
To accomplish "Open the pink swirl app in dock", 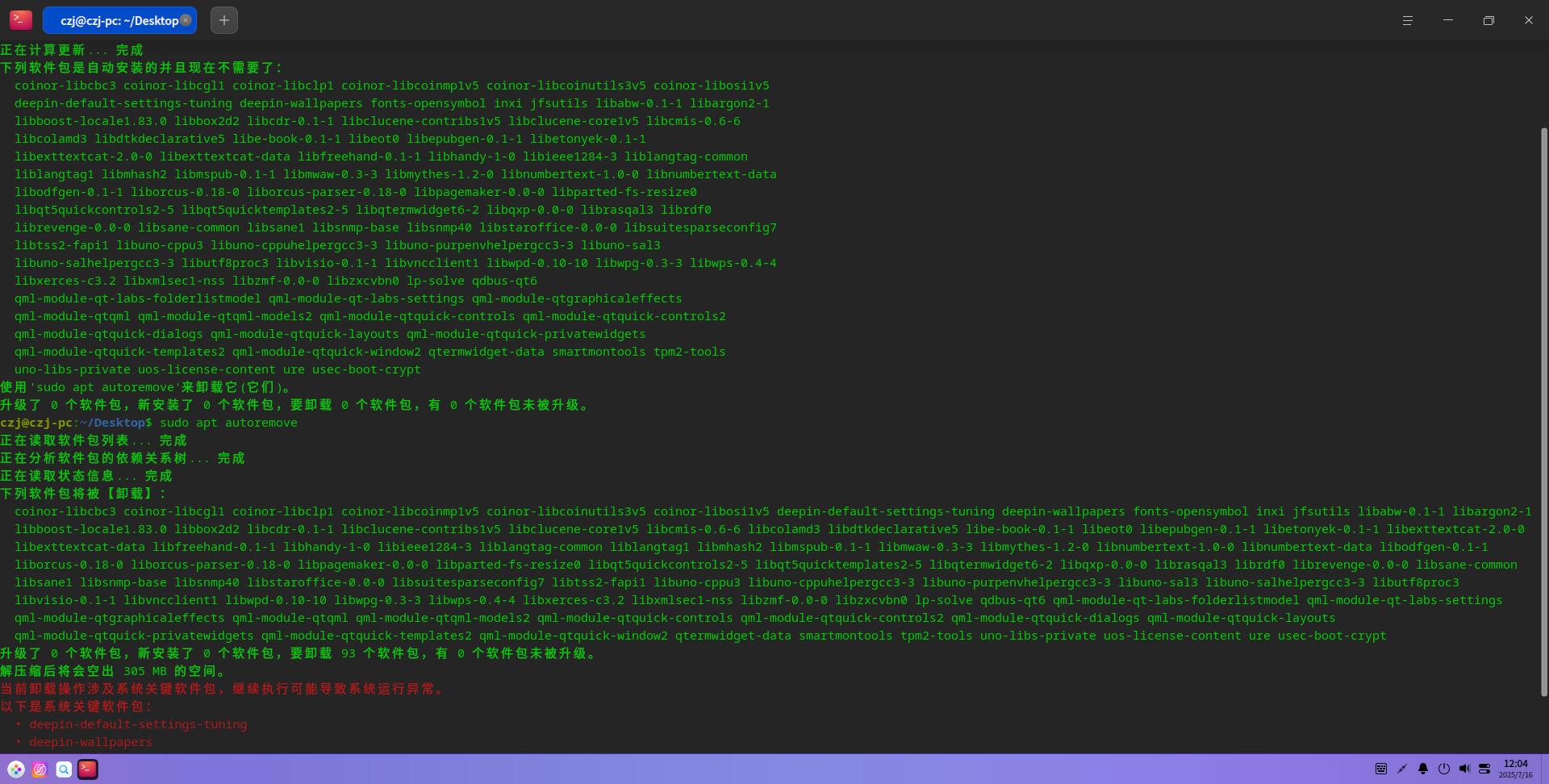I will tap(40, 769).
